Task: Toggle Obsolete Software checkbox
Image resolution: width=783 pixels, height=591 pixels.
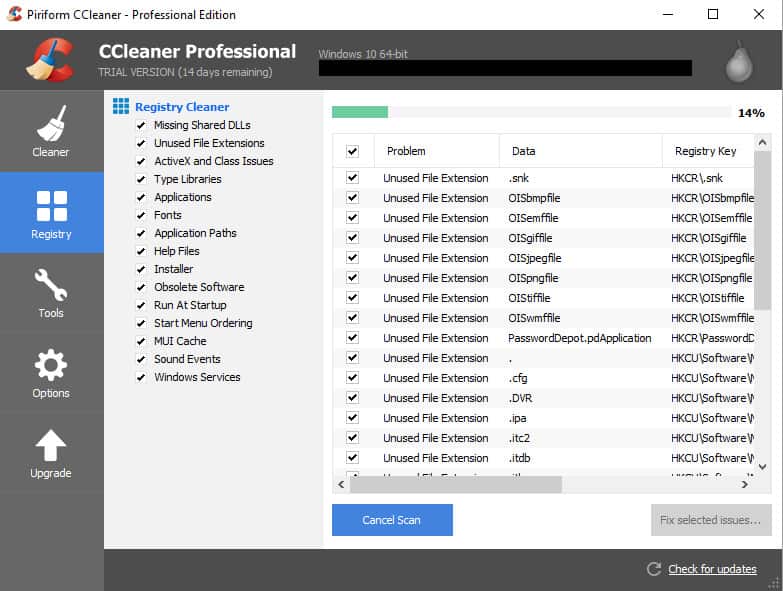Action: click(141, 287)
